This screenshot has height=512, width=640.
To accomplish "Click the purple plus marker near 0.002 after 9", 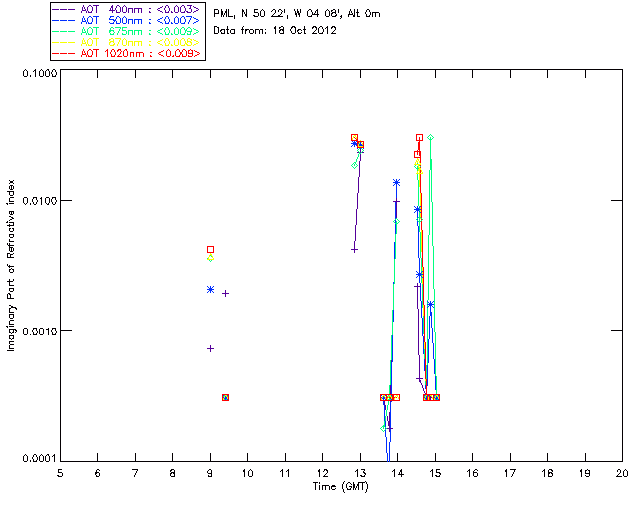I will pos(225,294).
